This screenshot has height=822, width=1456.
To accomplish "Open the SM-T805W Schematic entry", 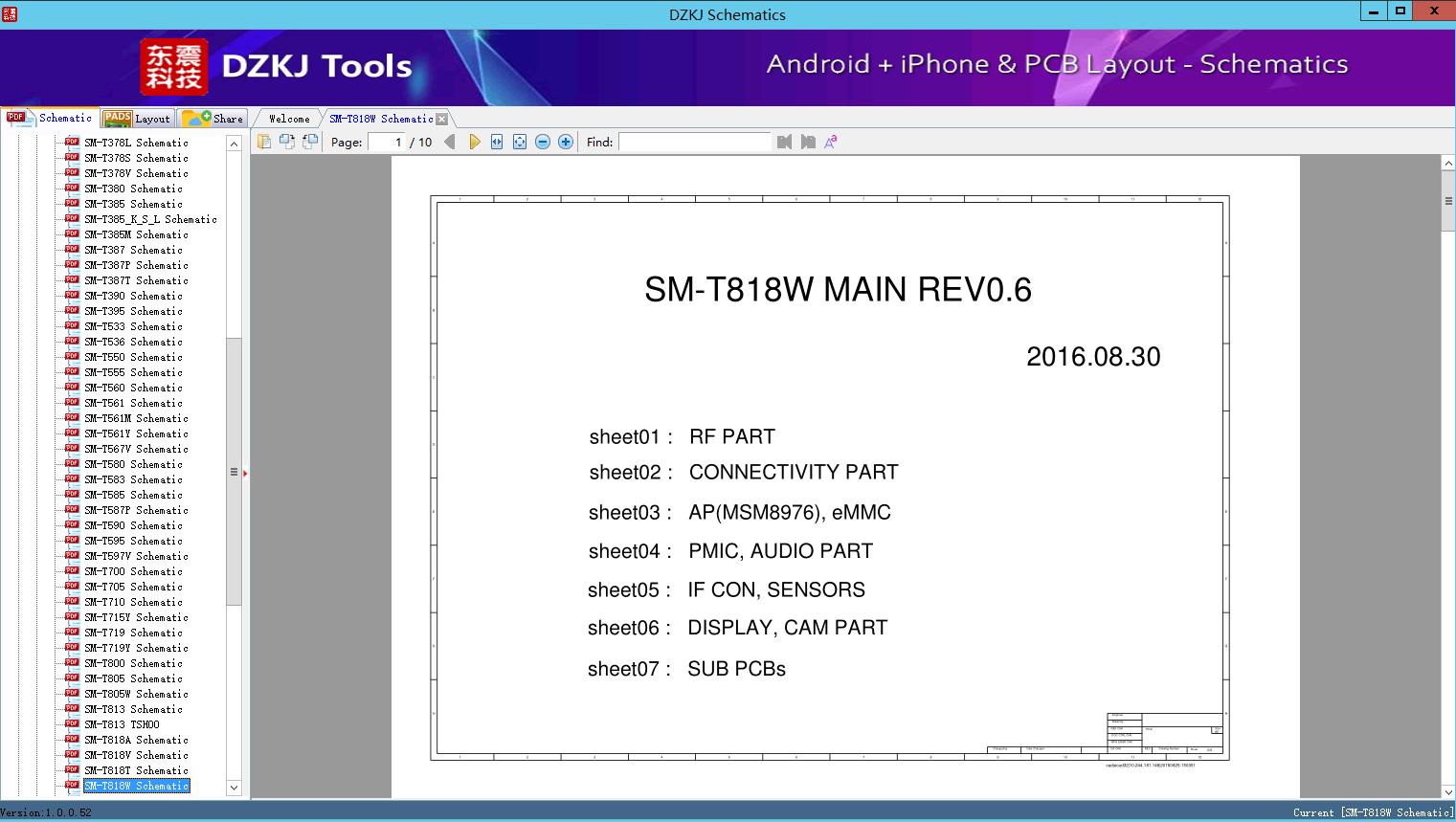I will (136, 694).
